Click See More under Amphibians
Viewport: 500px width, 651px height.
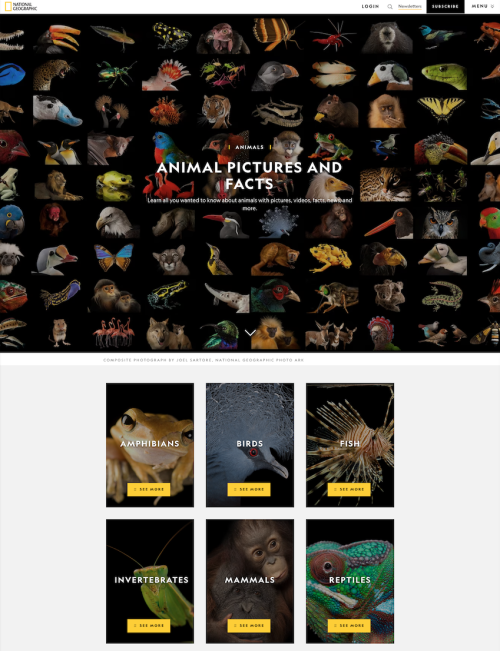click(149, 489)
